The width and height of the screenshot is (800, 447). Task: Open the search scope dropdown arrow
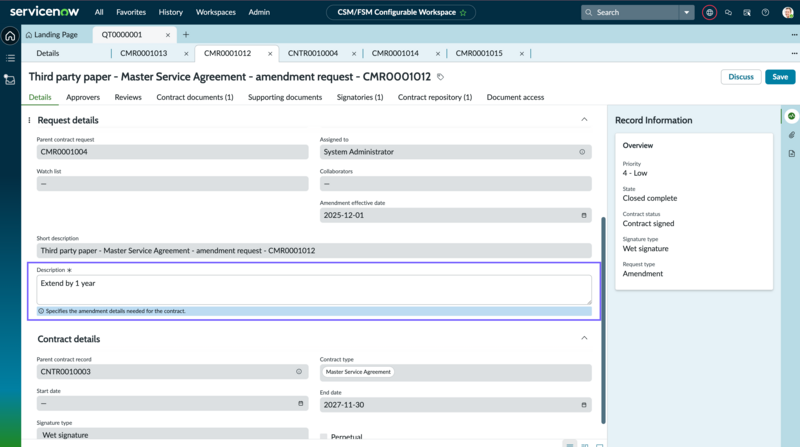pos(687,12)
